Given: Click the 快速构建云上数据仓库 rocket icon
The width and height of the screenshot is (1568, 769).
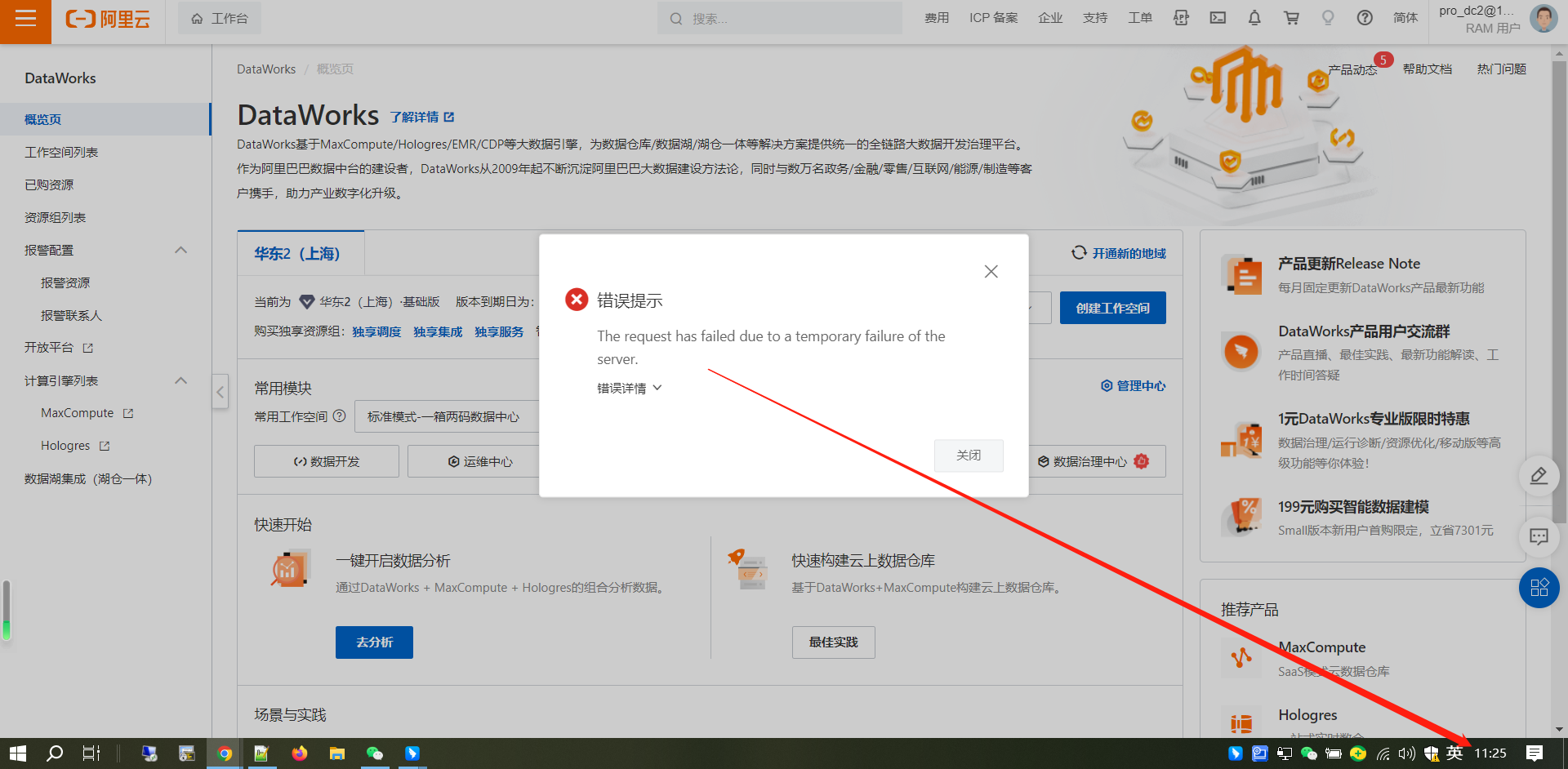Looking at the screenshot, I should point(747,570).
